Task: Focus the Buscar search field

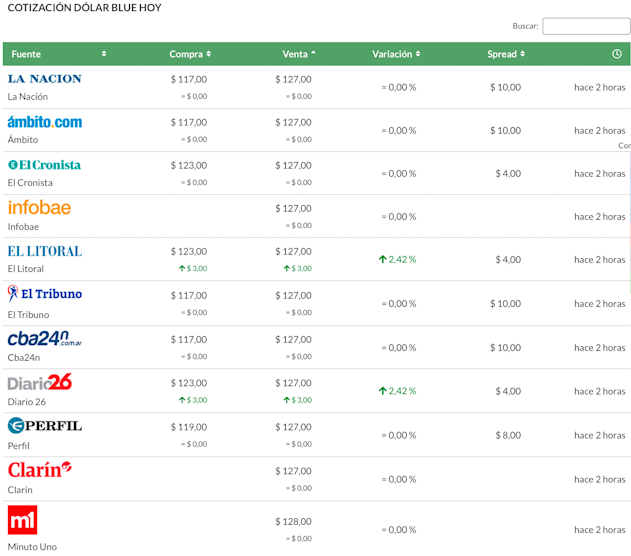Action: pos(586,26)
